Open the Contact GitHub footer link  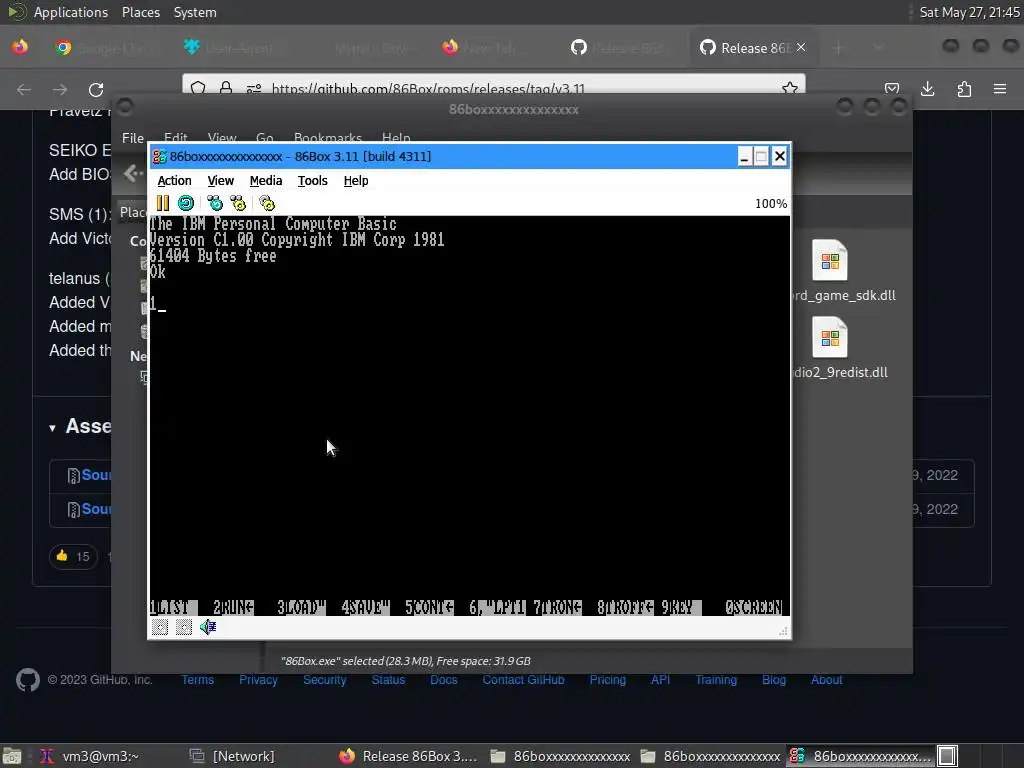tap(523, 680)
